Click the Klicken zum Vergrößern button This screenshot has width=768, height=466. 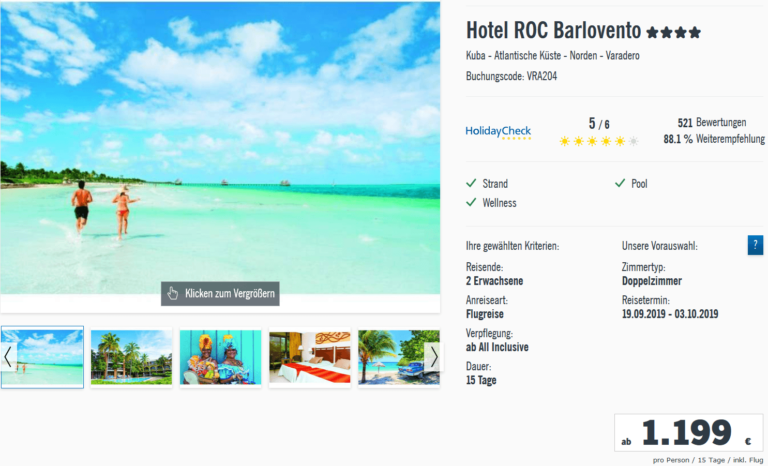click(x=220, y=294)
